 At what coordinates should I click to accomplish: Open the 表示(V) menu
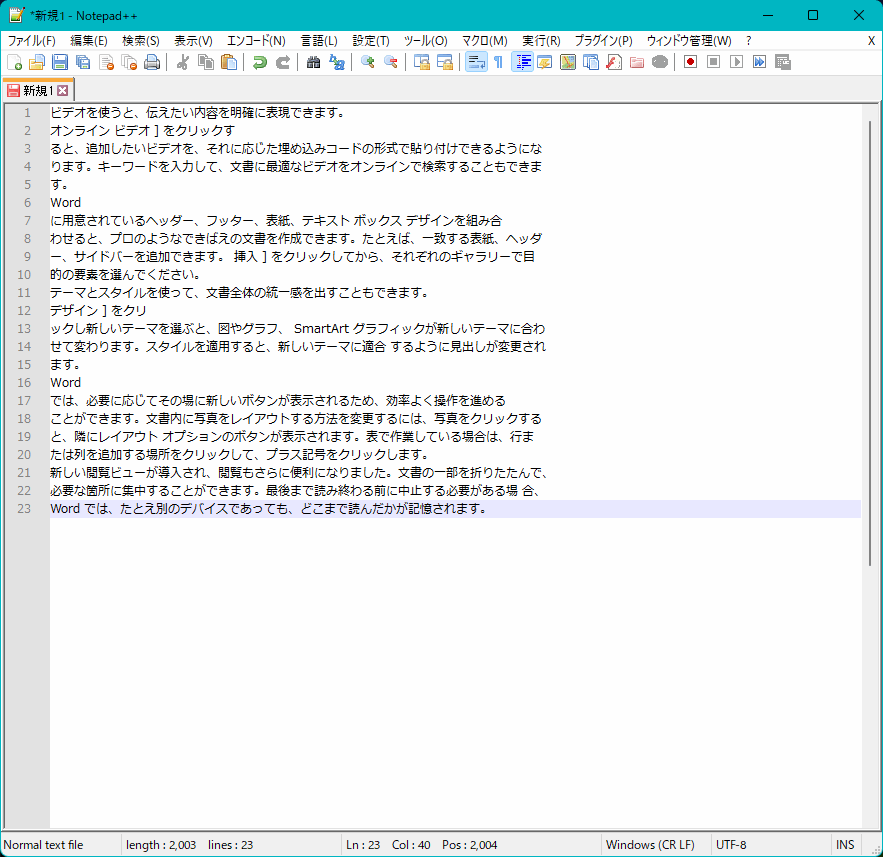[x=193, y=41]
